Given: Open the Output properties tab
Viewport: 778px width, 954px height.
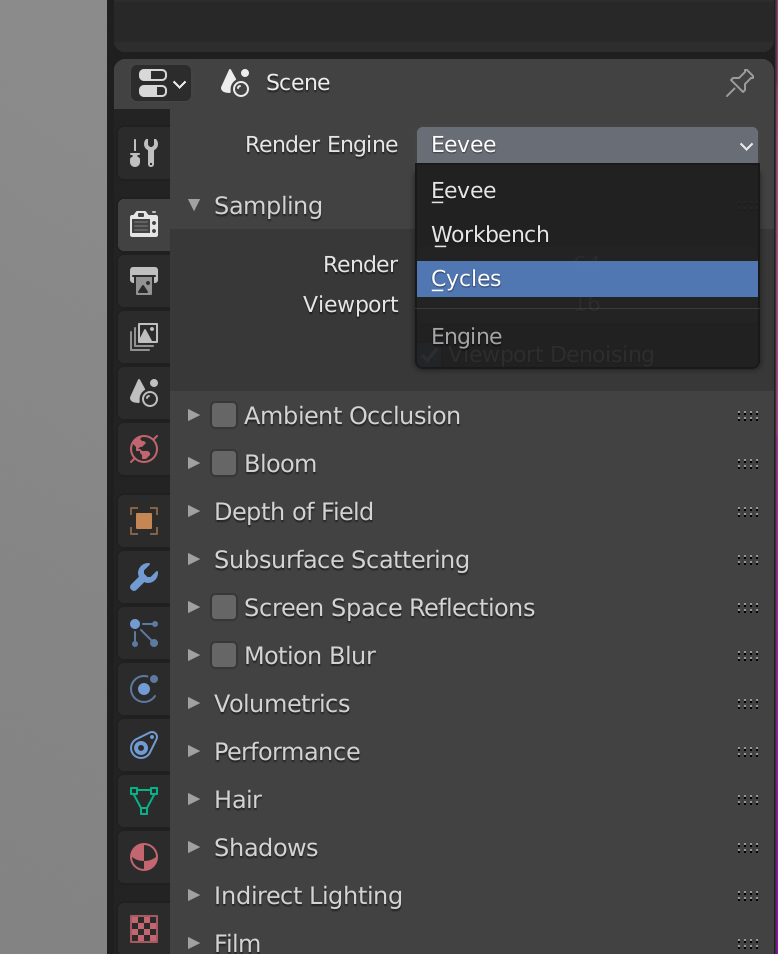Looking at the screenshot, I should tap(144, 281).
